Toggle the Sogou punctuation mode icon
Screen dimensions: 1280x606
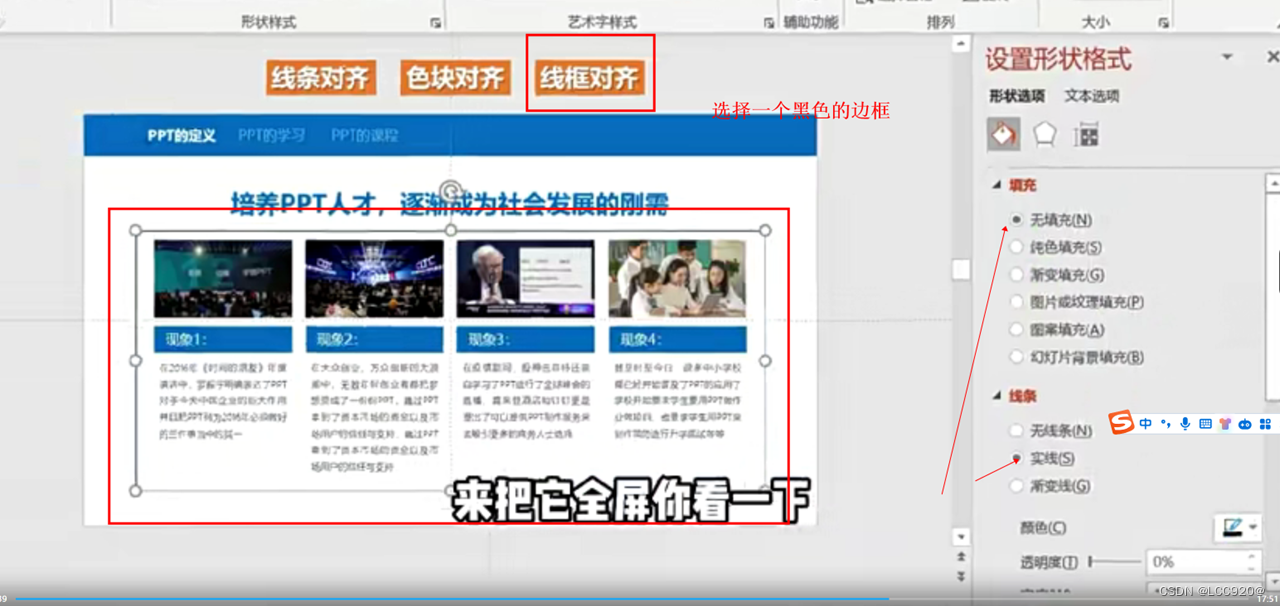click(x=1166, y=424)
